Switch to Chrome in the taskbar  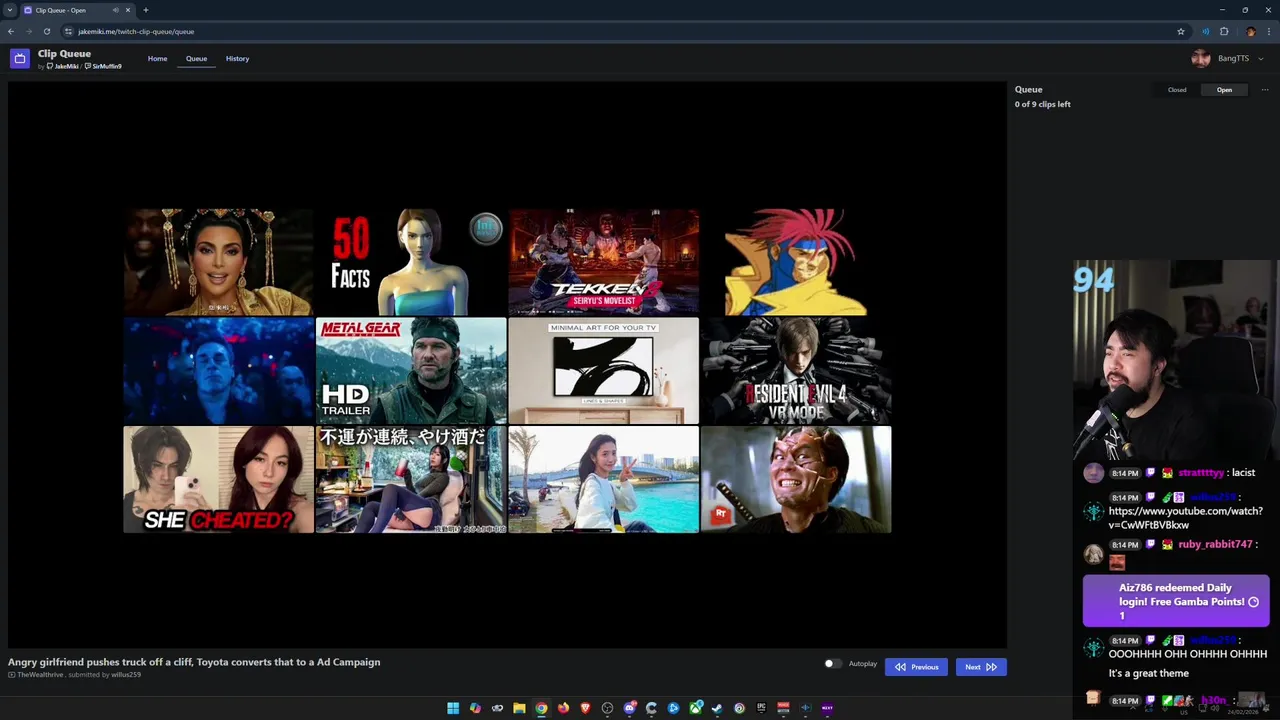[x=541, y=708]
